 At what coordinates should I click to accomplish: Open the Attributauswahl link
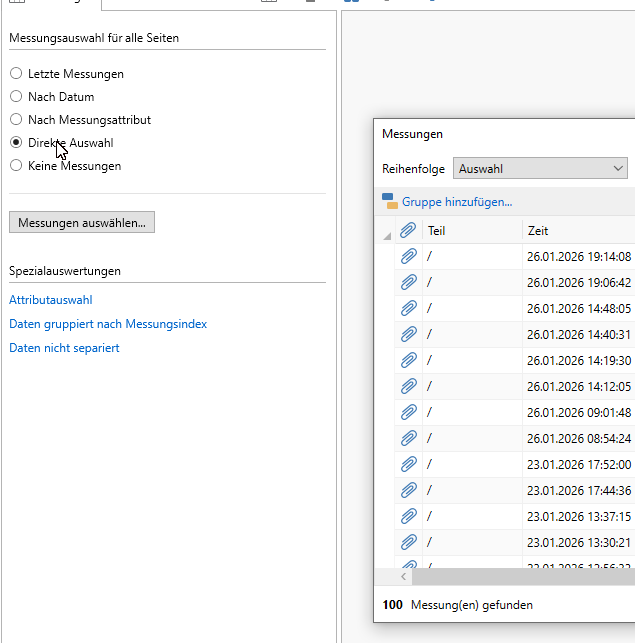[x=51, y=300]
